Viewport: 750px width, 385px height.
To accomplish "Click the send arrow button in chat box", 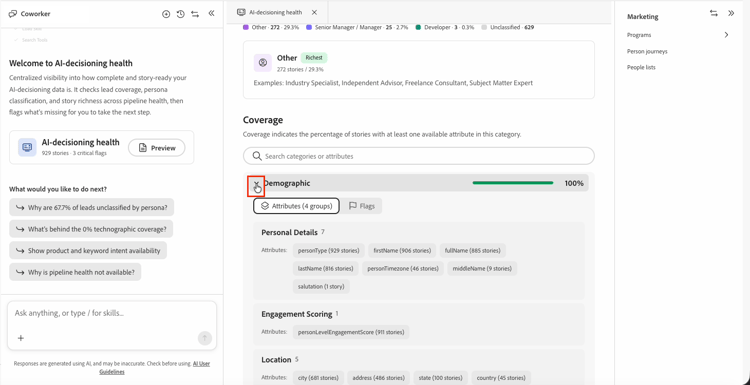I will coord(205,338).
